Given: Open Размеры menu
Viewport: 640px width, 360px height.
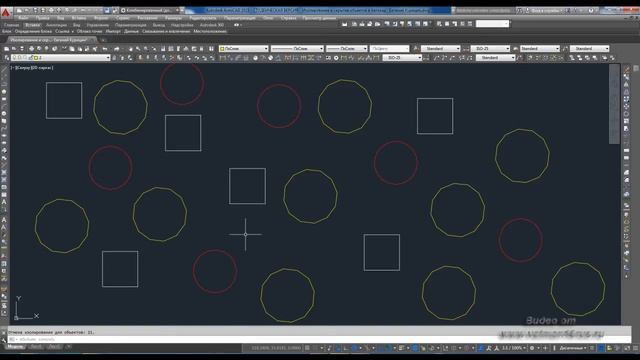Looking at the screenshot, I should pos(173,18).
